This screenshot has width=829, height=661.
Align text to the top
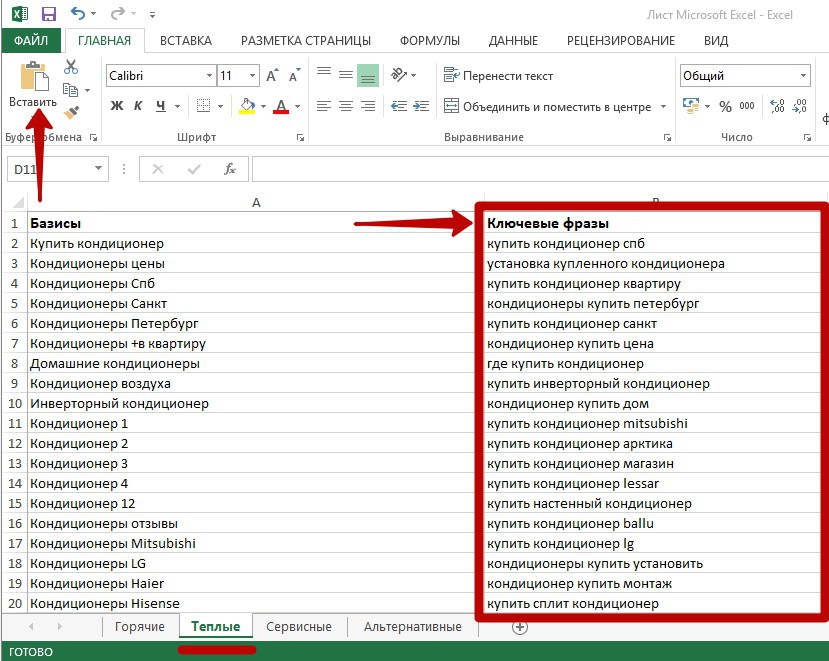[324, 74]
